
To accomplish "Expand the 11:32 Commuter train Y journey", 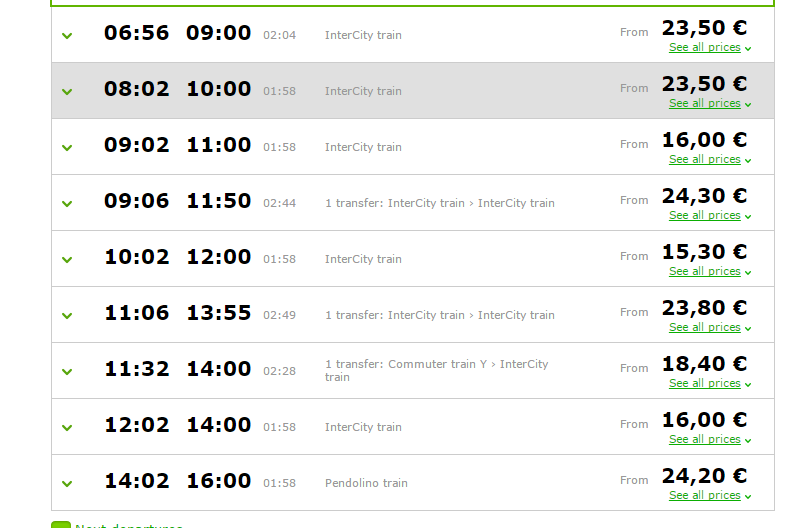I will tap(67, 372).
